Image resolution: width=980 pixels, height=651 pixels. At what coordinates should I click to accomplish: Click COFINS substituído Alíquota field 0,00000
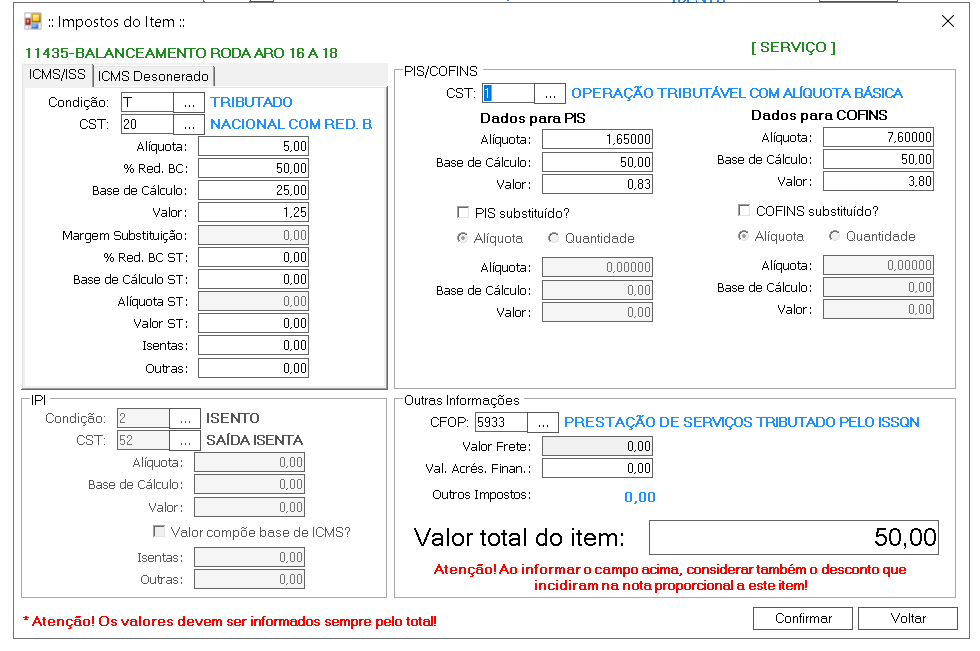coord(878,265)
